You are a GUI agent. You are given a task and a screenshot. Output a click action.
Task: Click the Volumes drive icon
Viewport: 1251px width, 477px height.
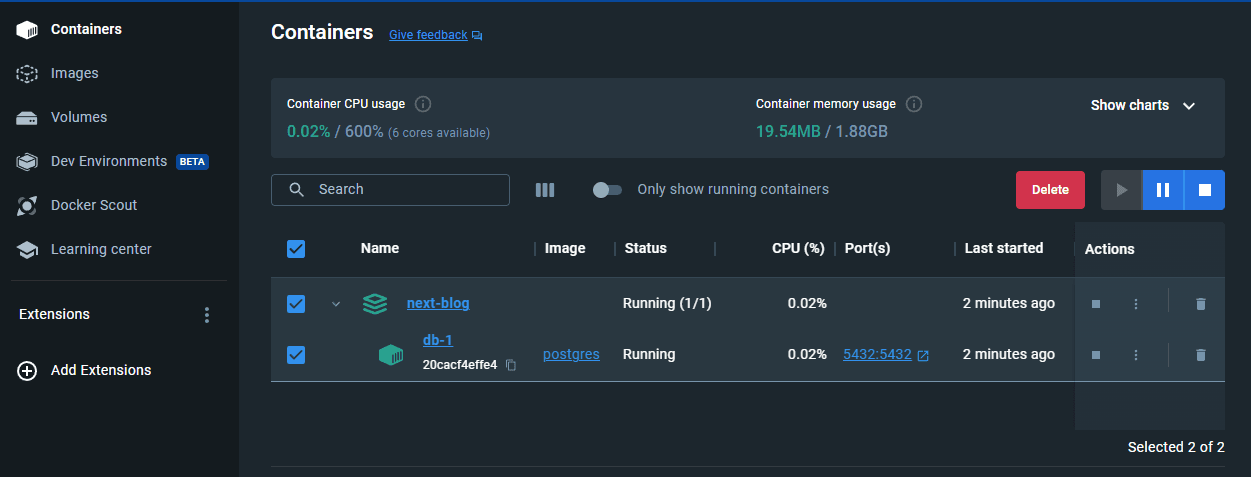click(x=27, y=118)
